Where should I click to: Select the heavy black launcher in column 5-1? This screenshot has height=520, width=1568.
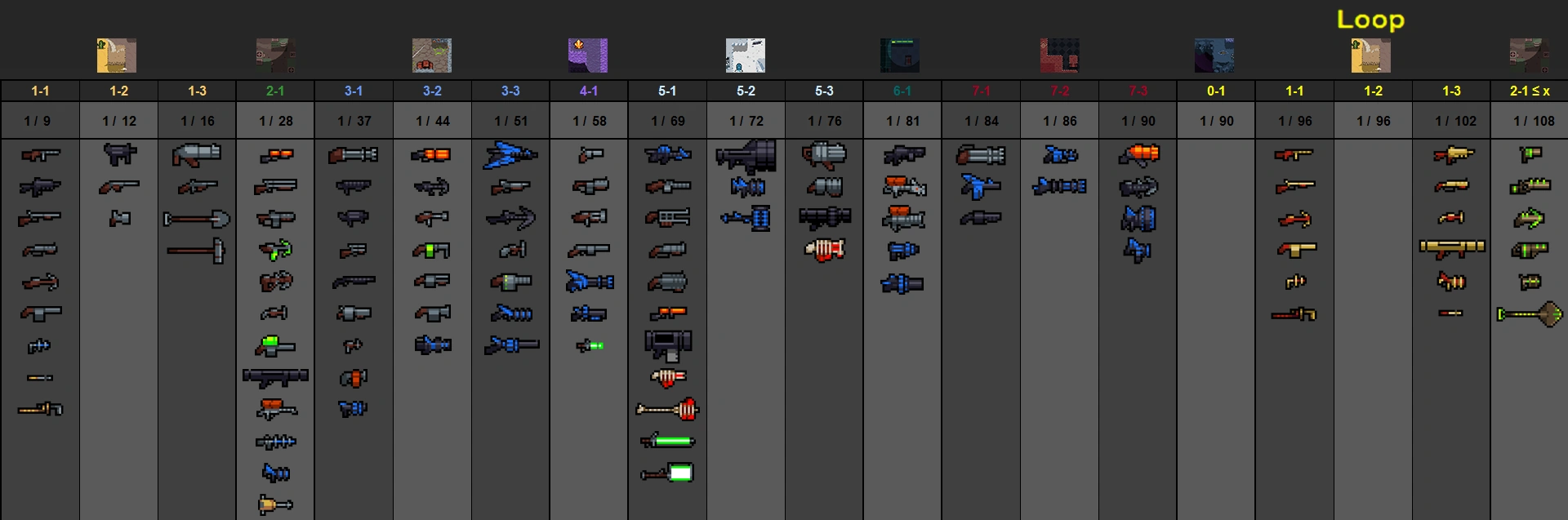667,345
